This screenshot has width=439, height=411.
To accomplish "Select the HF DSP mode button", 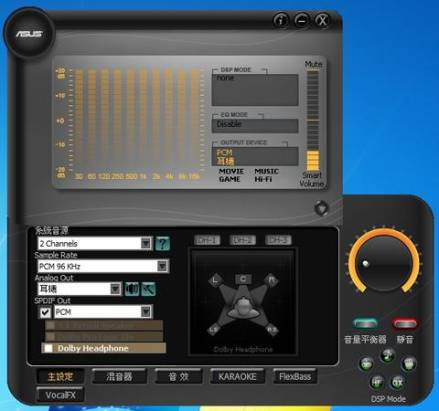I will 377,382.
